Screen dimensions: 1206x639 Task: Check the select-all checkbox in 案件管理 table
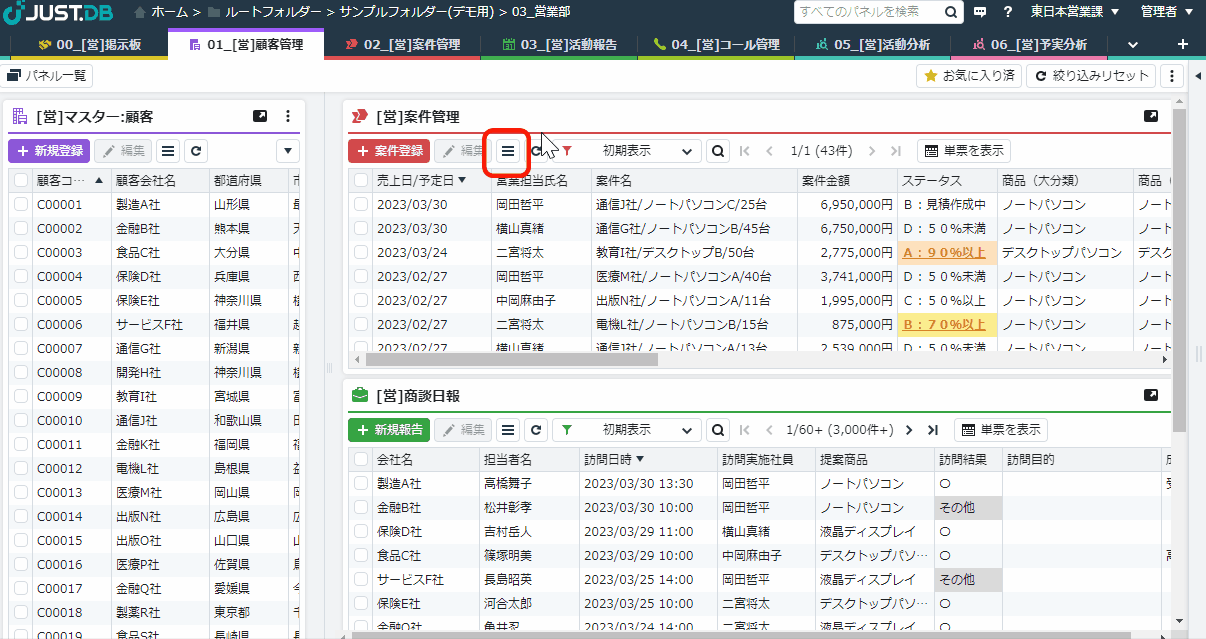(359, 178)
